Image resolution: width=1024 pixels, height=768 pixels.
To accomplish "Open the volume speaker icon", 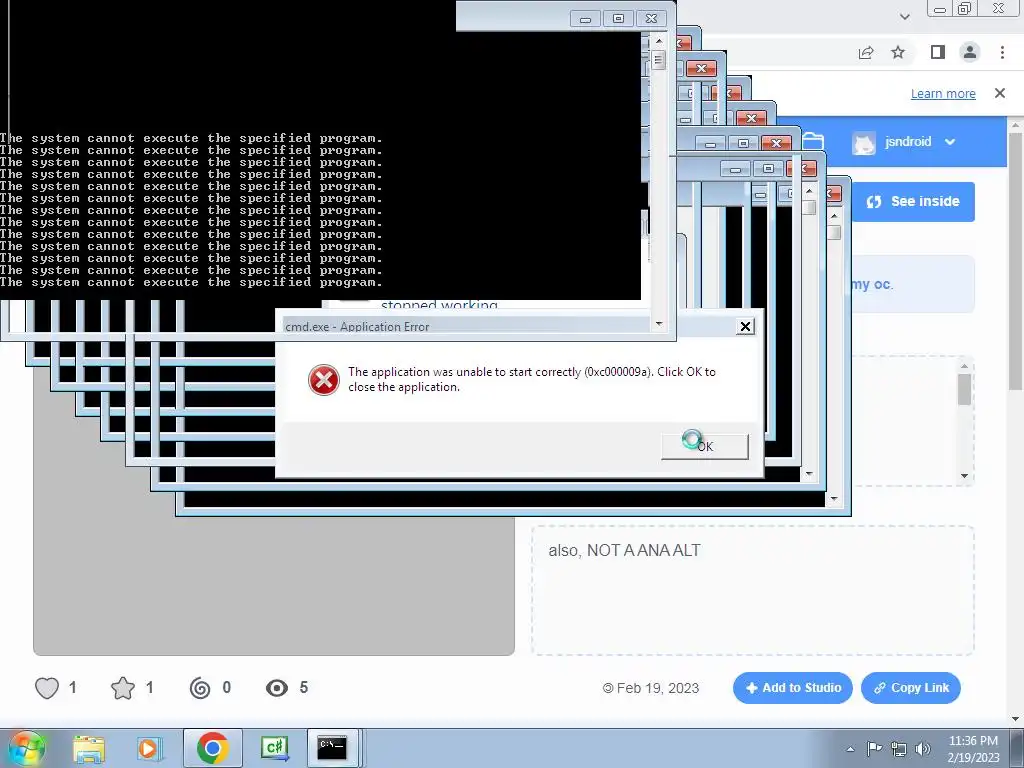I will [922, 749].
